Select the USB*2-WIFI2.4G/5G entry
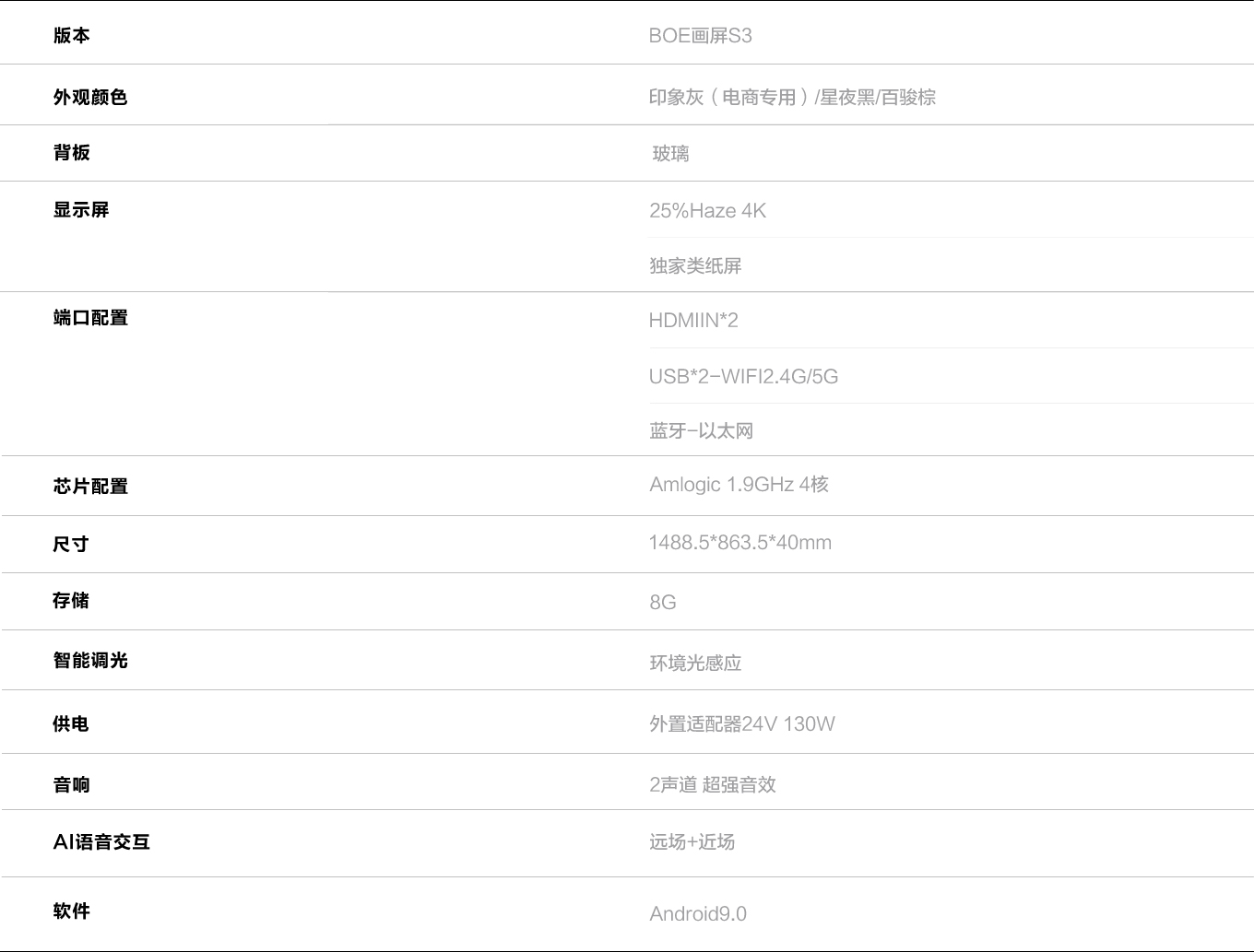Image resolution: width=1254 pixels, height=952 pixels. tap(743, 376)
